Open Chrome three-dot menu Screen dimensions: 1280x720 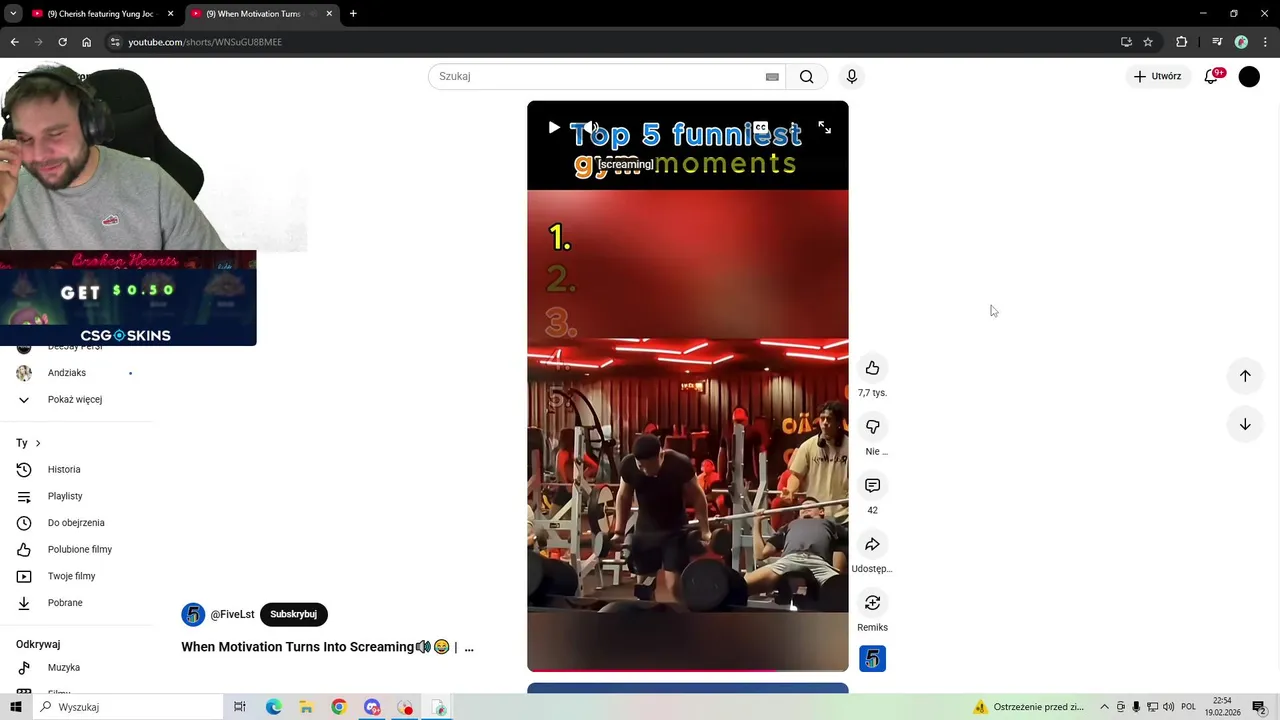click(x=1265, y=42)
